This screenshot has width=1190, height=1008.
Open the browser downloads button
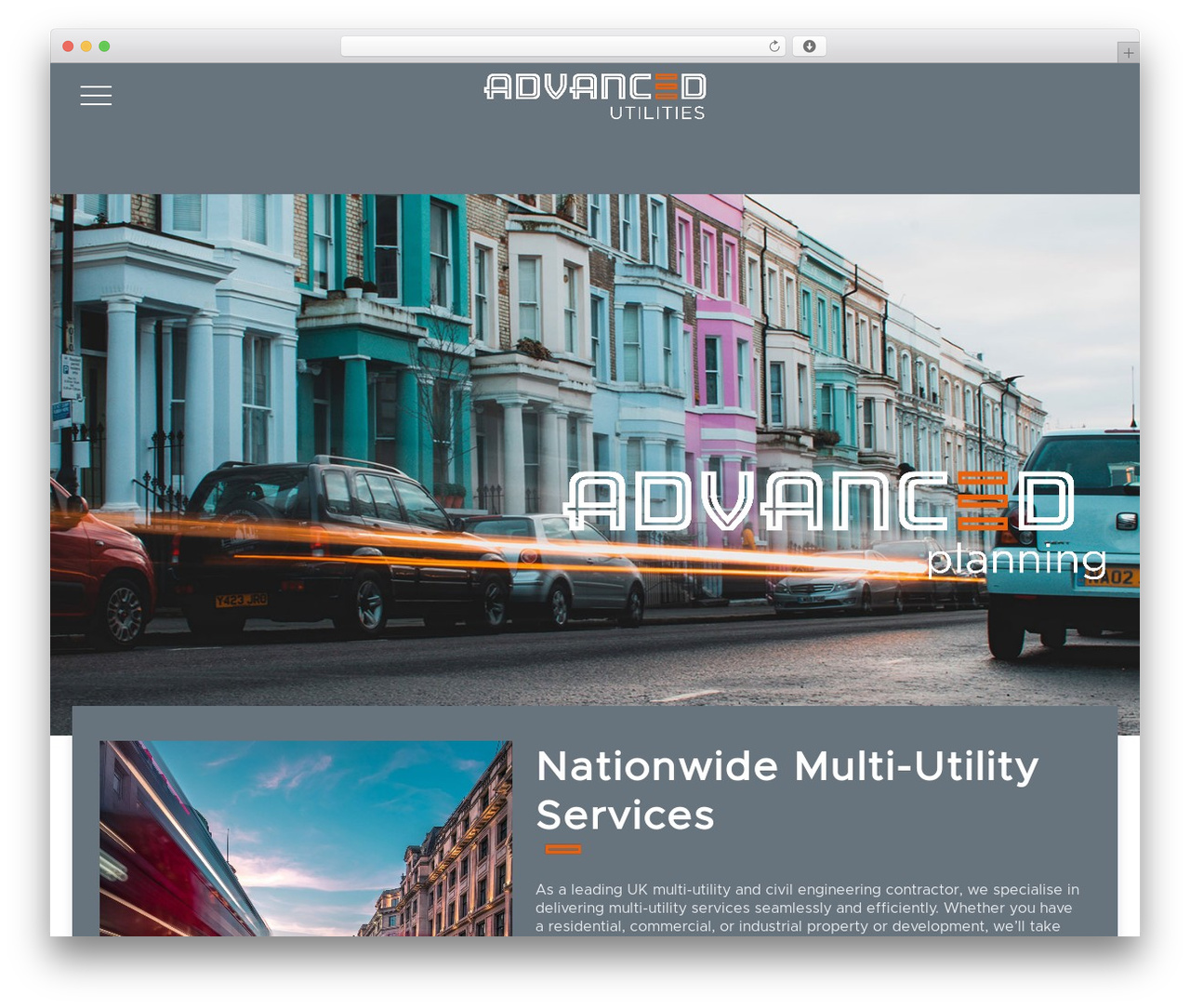809,46
